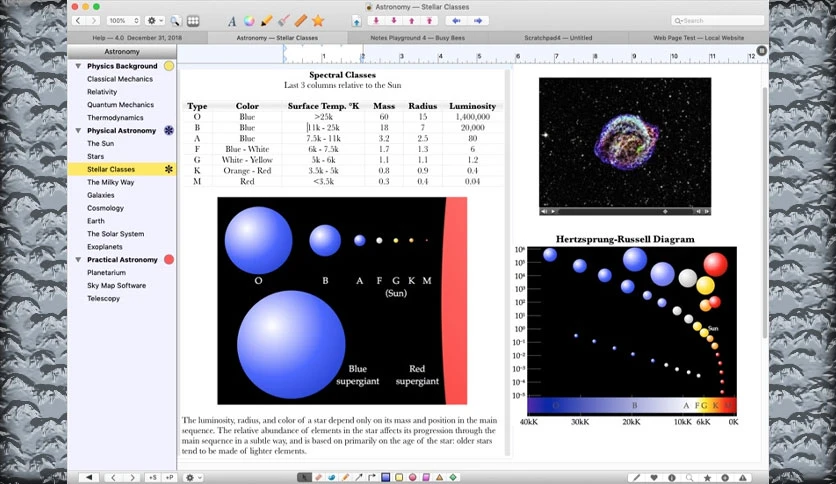
Task: Select the eraser tool in bottom bar
Action: coord(318,478)
